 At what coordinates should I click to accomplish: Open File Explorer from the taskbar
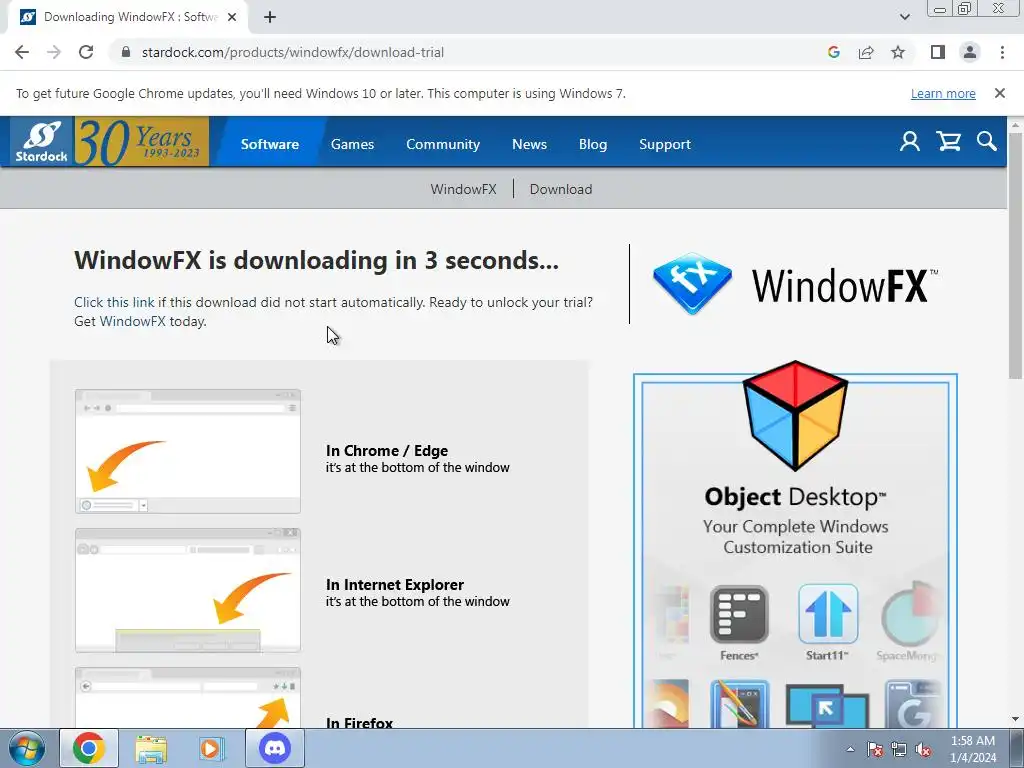pos(151,748)
